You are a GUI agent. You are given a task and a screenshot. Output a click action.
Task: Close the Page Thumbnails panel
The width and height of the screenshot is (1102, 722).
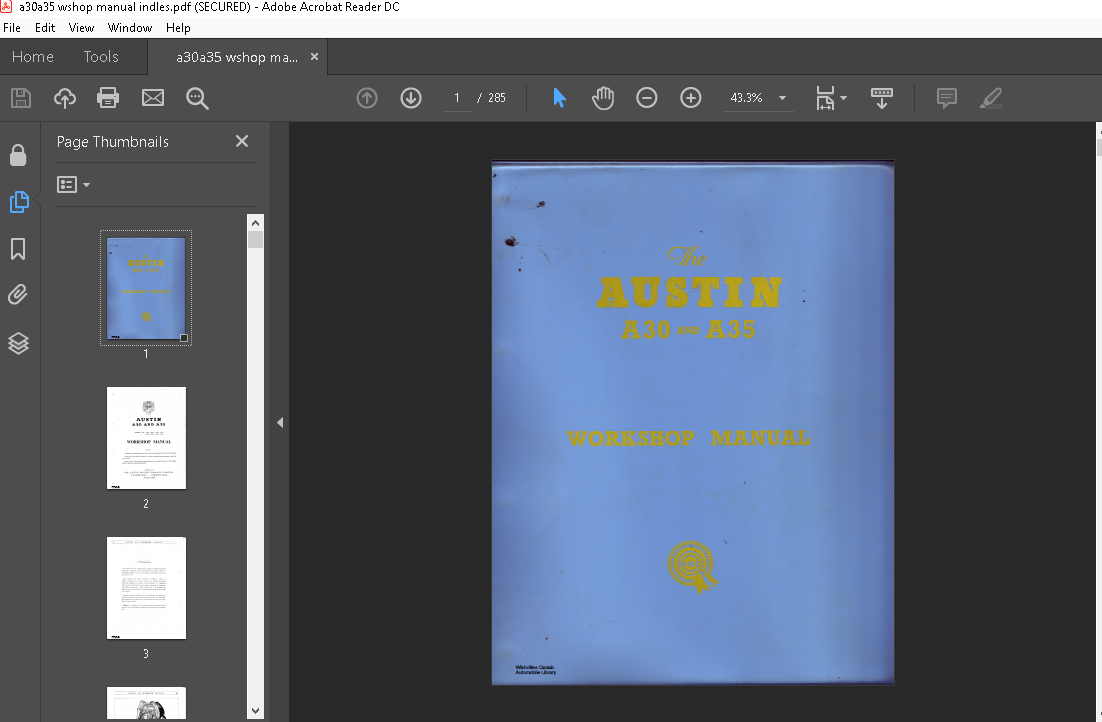(242, 142)
